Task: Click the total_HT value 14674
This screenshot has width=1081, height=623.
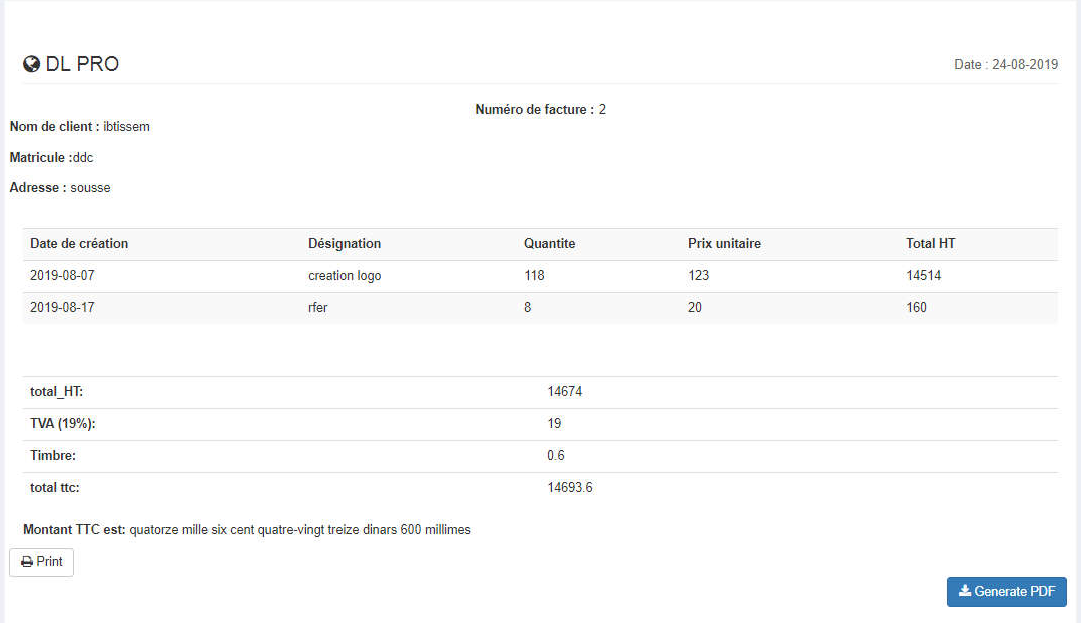Action: [x=564, y=392]
